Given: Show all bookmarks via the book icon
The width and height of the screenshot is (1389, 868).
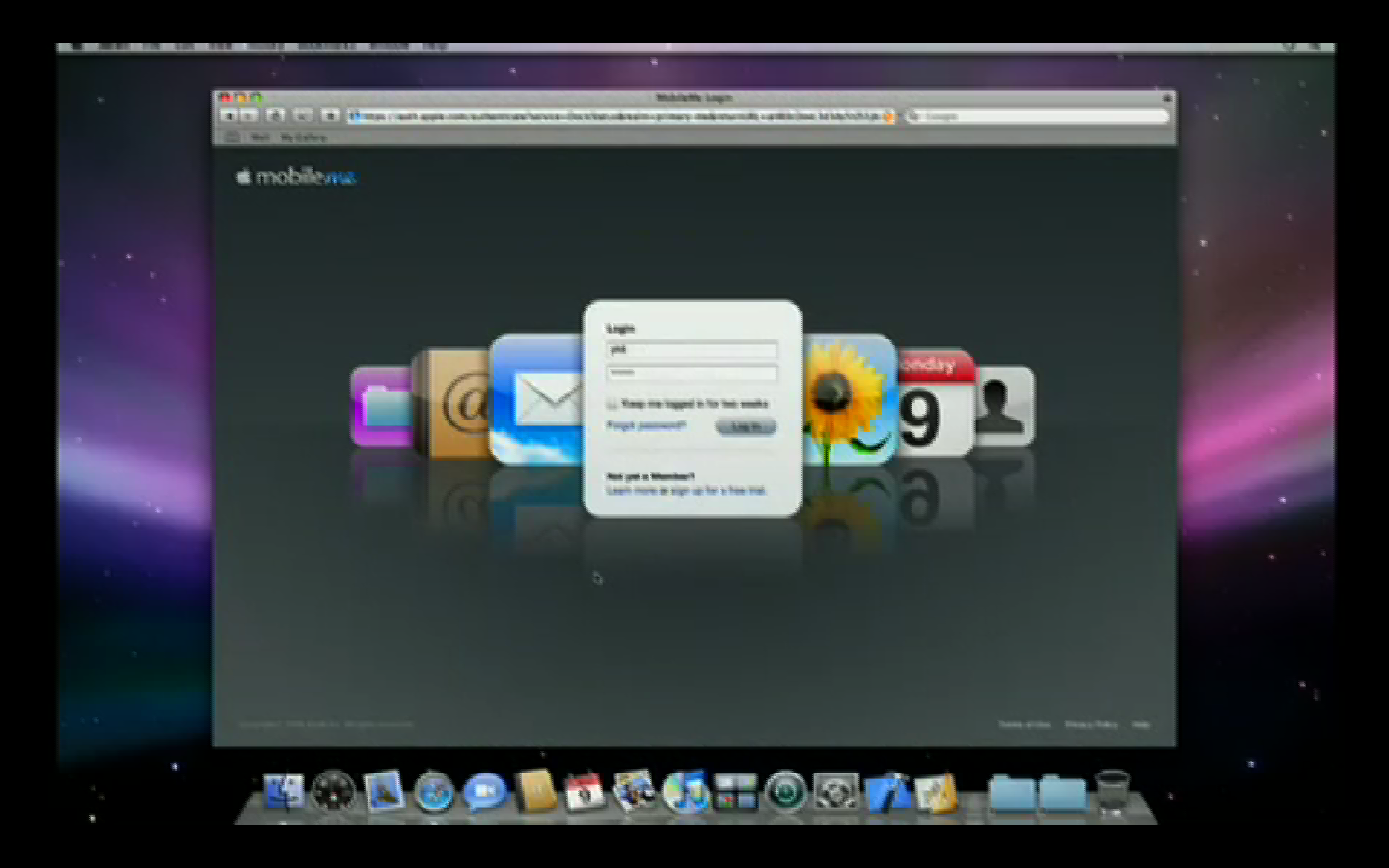Looking at the screenshot, I should pyautogui.click(x=232, y=137).
